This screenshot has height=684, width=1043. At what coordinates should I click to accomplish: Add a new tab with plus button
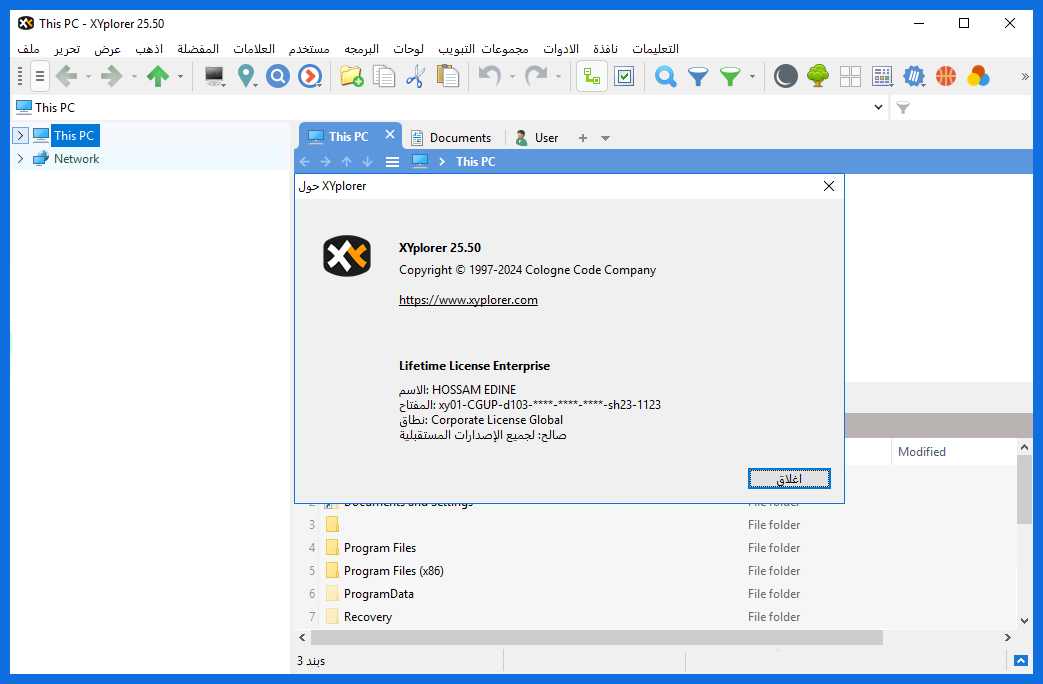pos(583,138)
